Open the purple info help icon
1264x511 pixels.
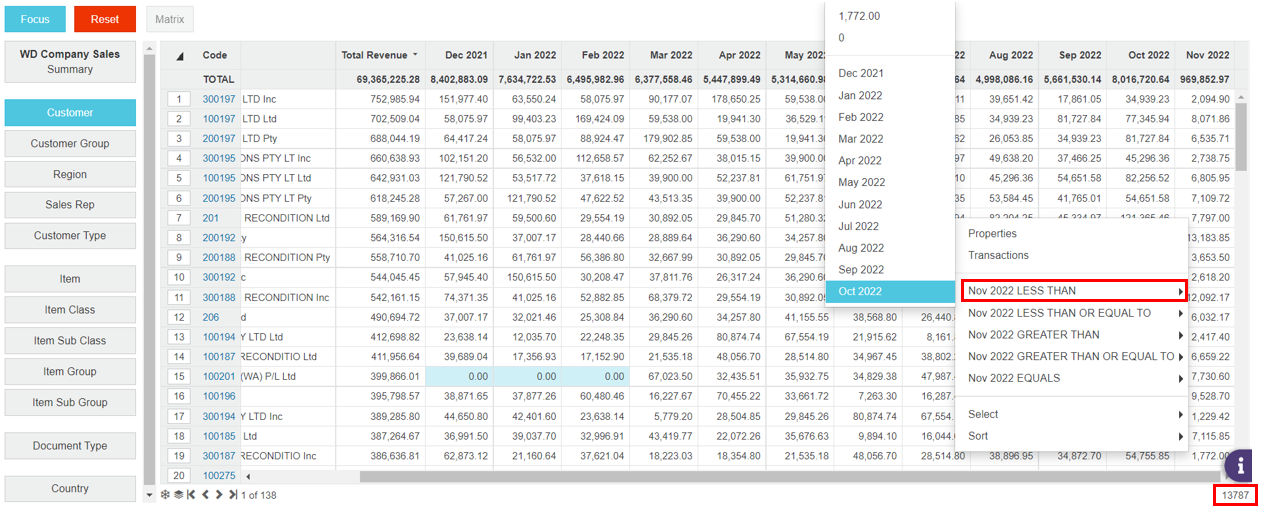pyautogui.click(x=1240, y=464)
